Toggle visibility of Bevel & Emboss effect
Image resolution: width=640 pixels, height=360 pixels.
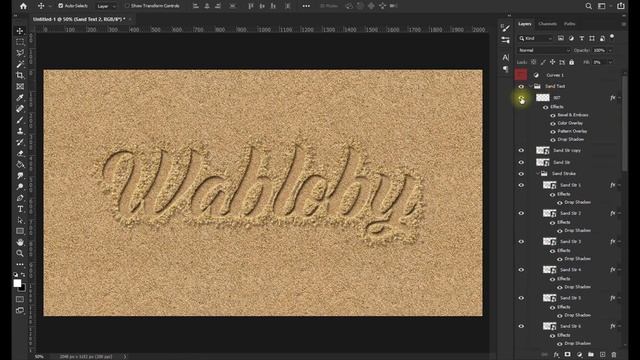553,115
